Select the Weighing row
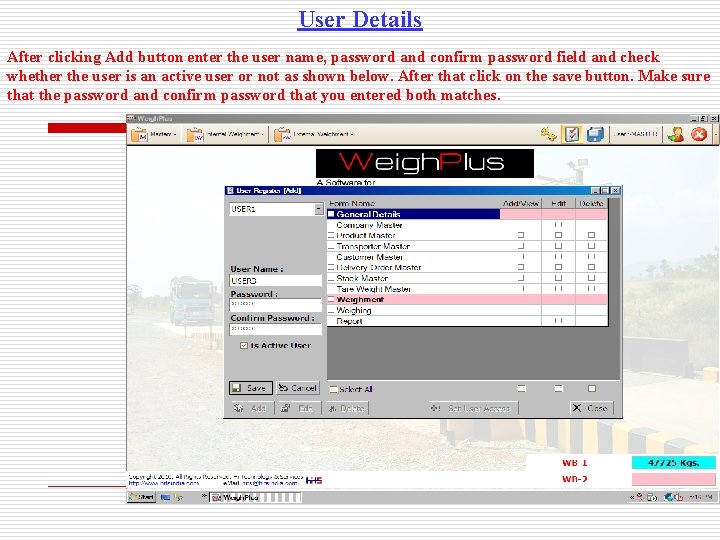The width and height of the screenshot is (720, 540). [x=467, y=310]
